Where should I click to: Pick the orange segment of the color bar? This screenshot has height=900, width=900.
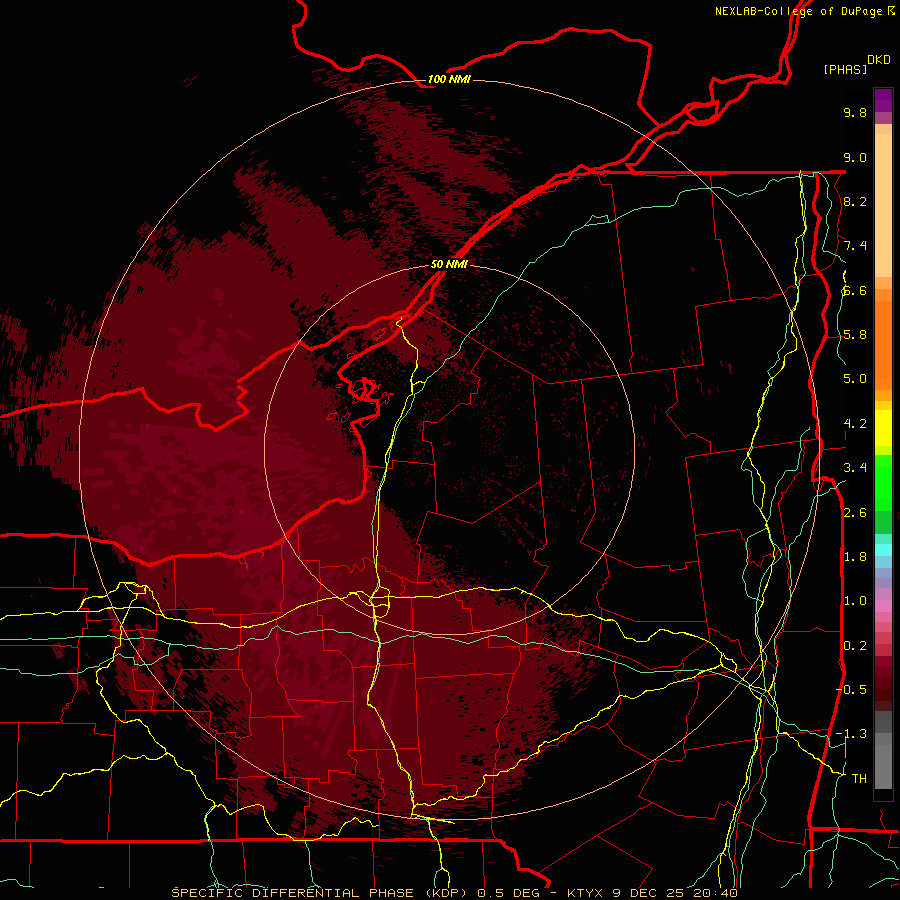883,344
